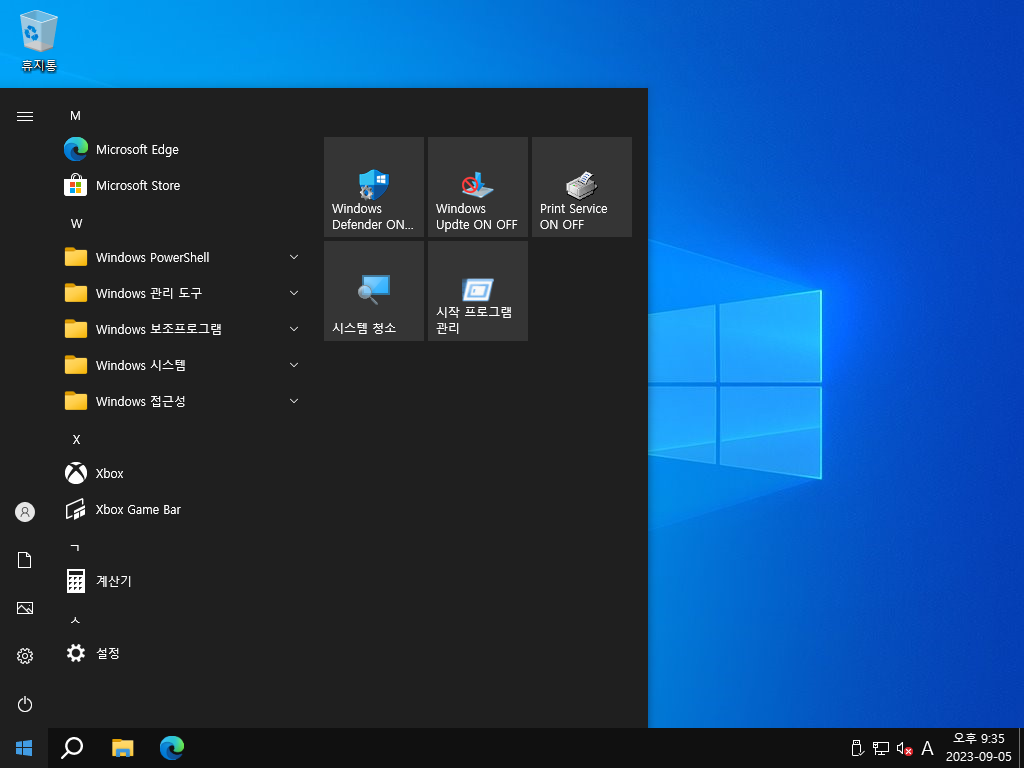This screenshot has width=1024, height=768.
Task: Open File Explorer from the taskbar
Action: (122, 748)
